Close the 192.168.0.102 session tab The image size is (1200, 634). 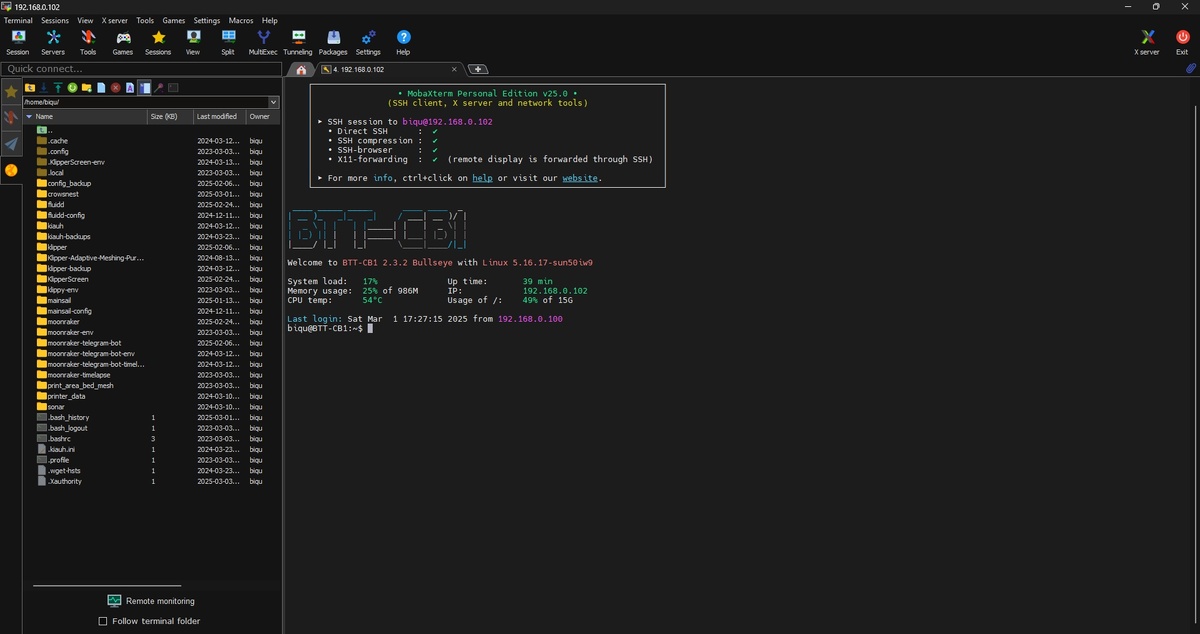click(454, 69)
